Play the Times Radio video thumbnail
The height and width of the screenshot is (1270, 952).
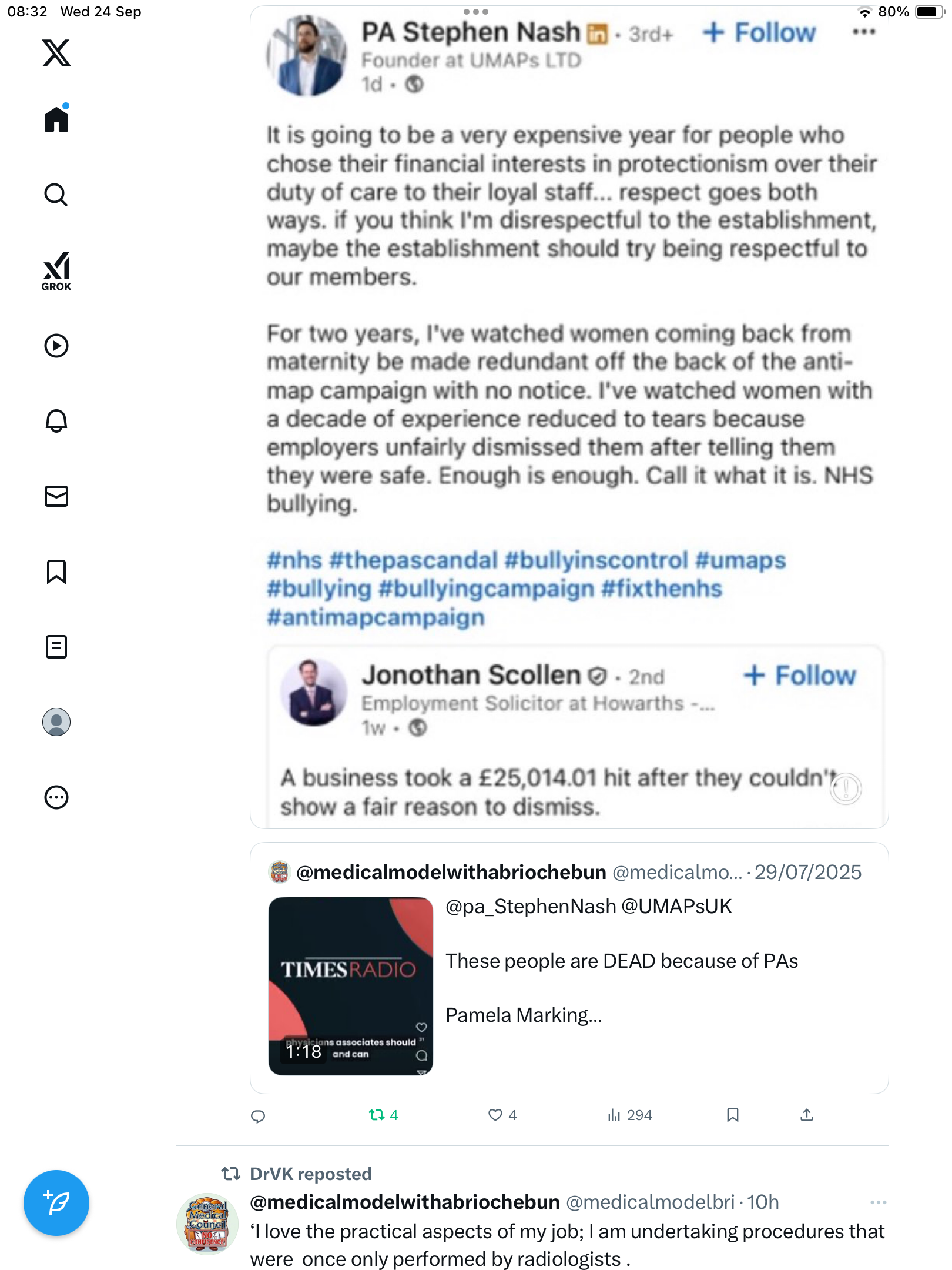pyautogui.click(x=351, y=986)
